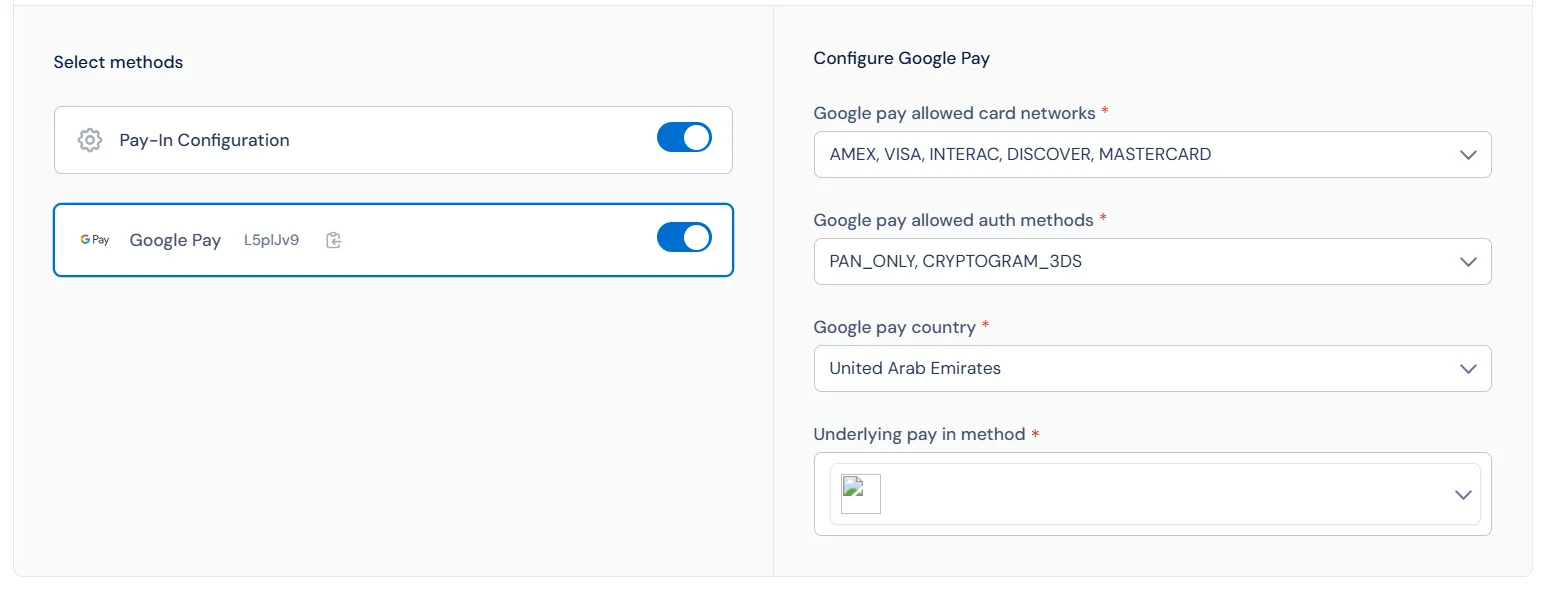1541x601 pixels.
Task: Click the Google Pay logo icon
Action: pyautogui.click(x=95, y=240)
